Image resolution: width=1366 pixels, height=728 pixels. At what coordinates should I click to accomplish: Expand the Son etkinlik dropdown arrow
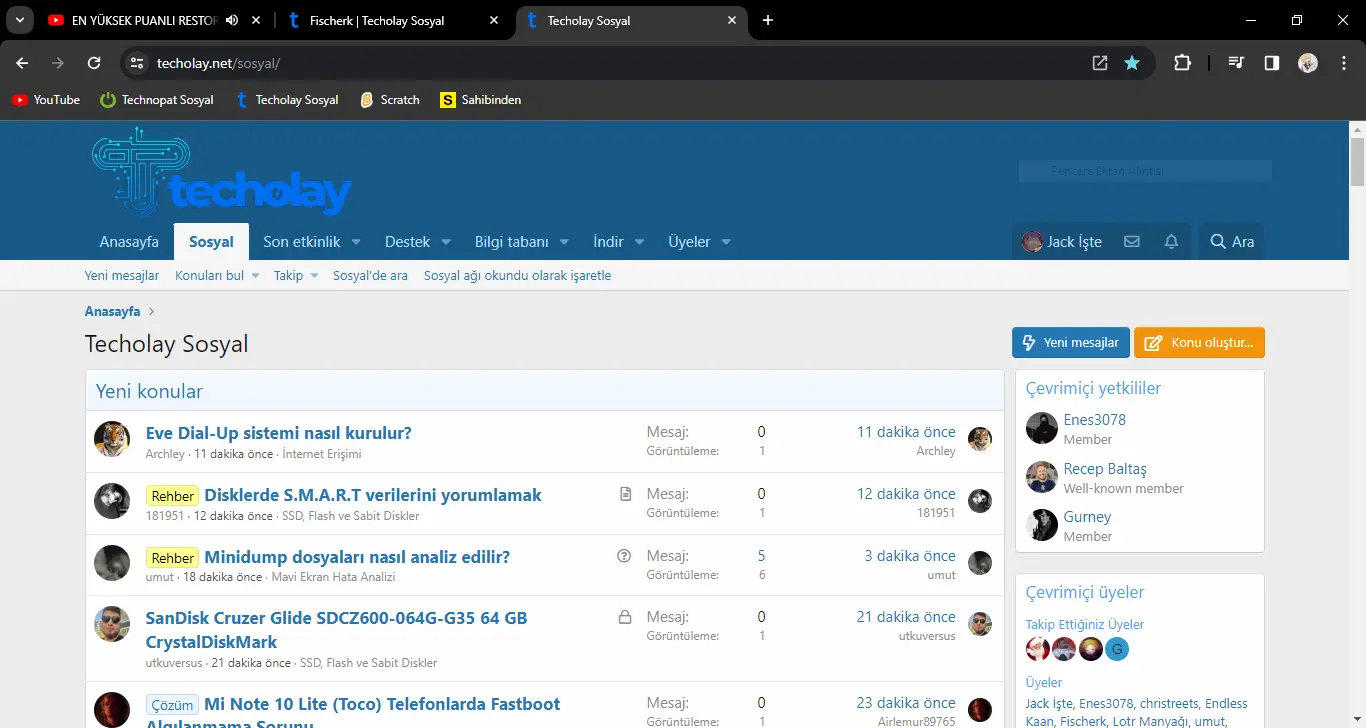click(356, 242)
